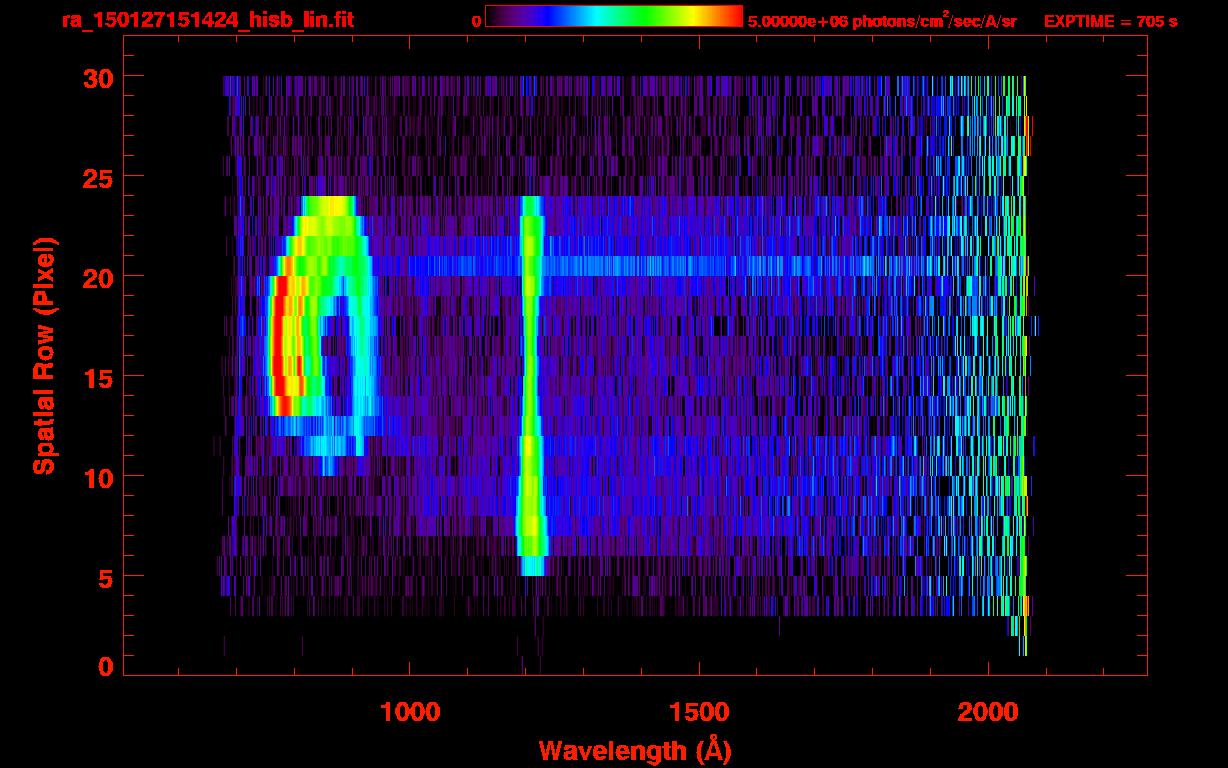
Task: Click the filename ra_150127151424_hisb_lin.fit title
Action: [x=207, y=20]
